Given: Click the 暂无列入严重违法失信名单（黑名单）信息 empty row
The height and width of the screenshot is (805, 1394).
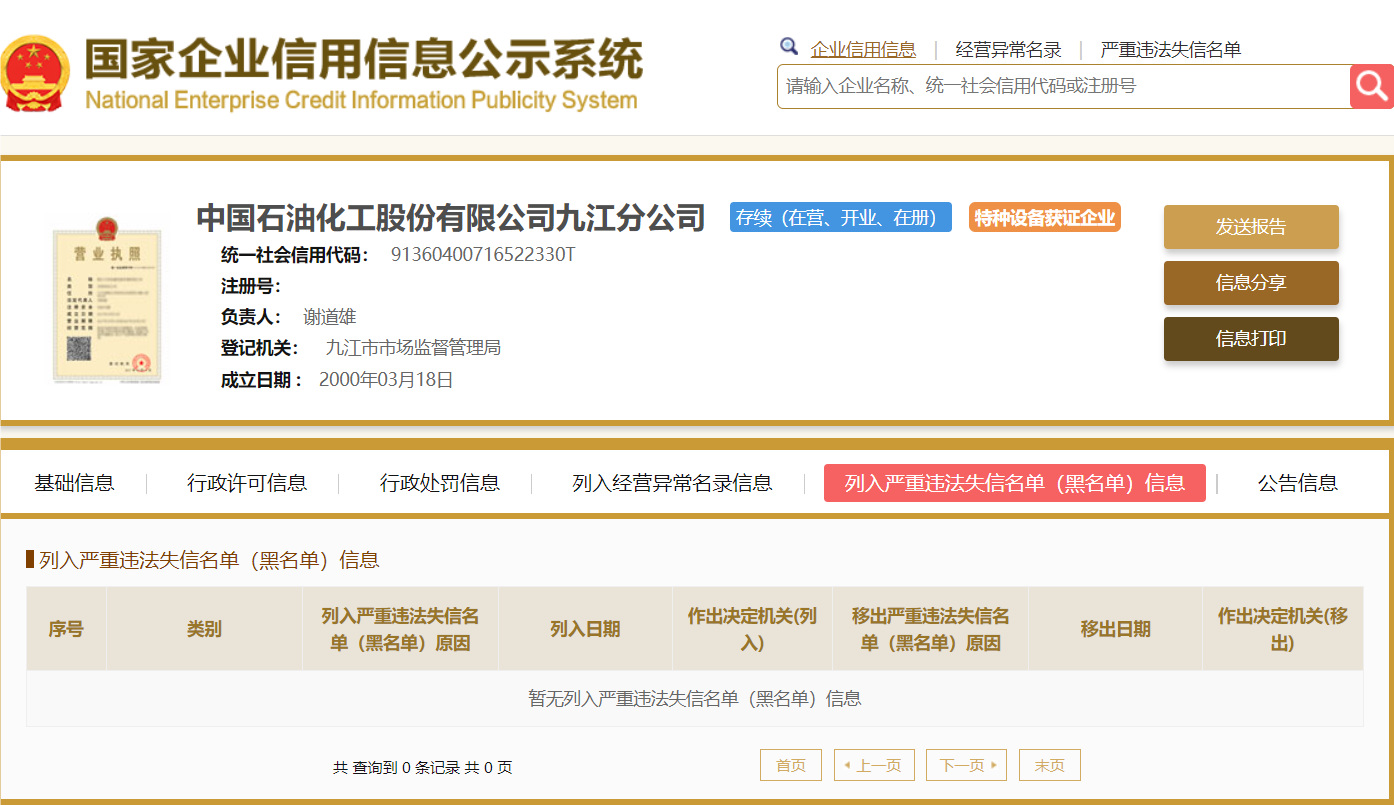Looking at the screenshot, I should click(695, 699).
